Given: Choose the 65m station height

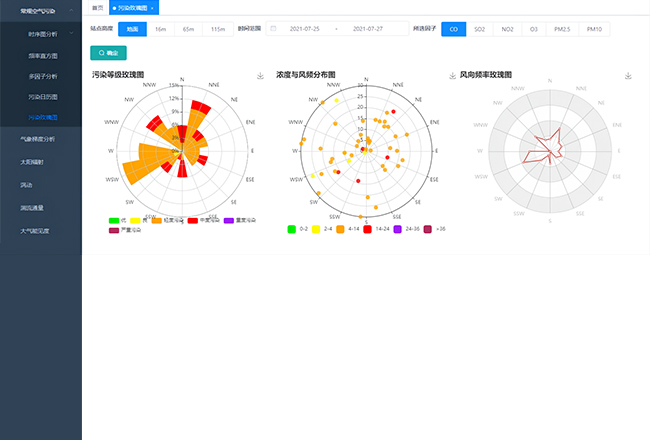Looking at the screenshot, I should [189, 29].
